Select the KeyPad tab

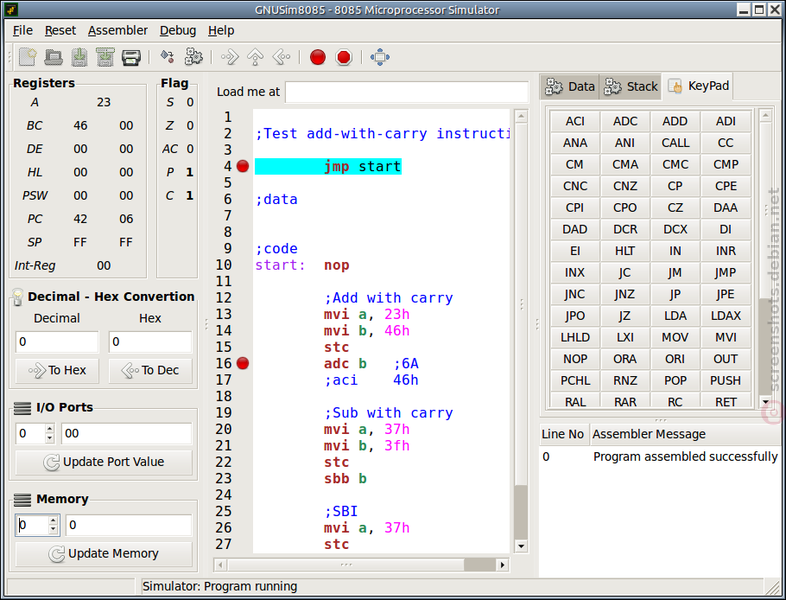coord(699,86)
